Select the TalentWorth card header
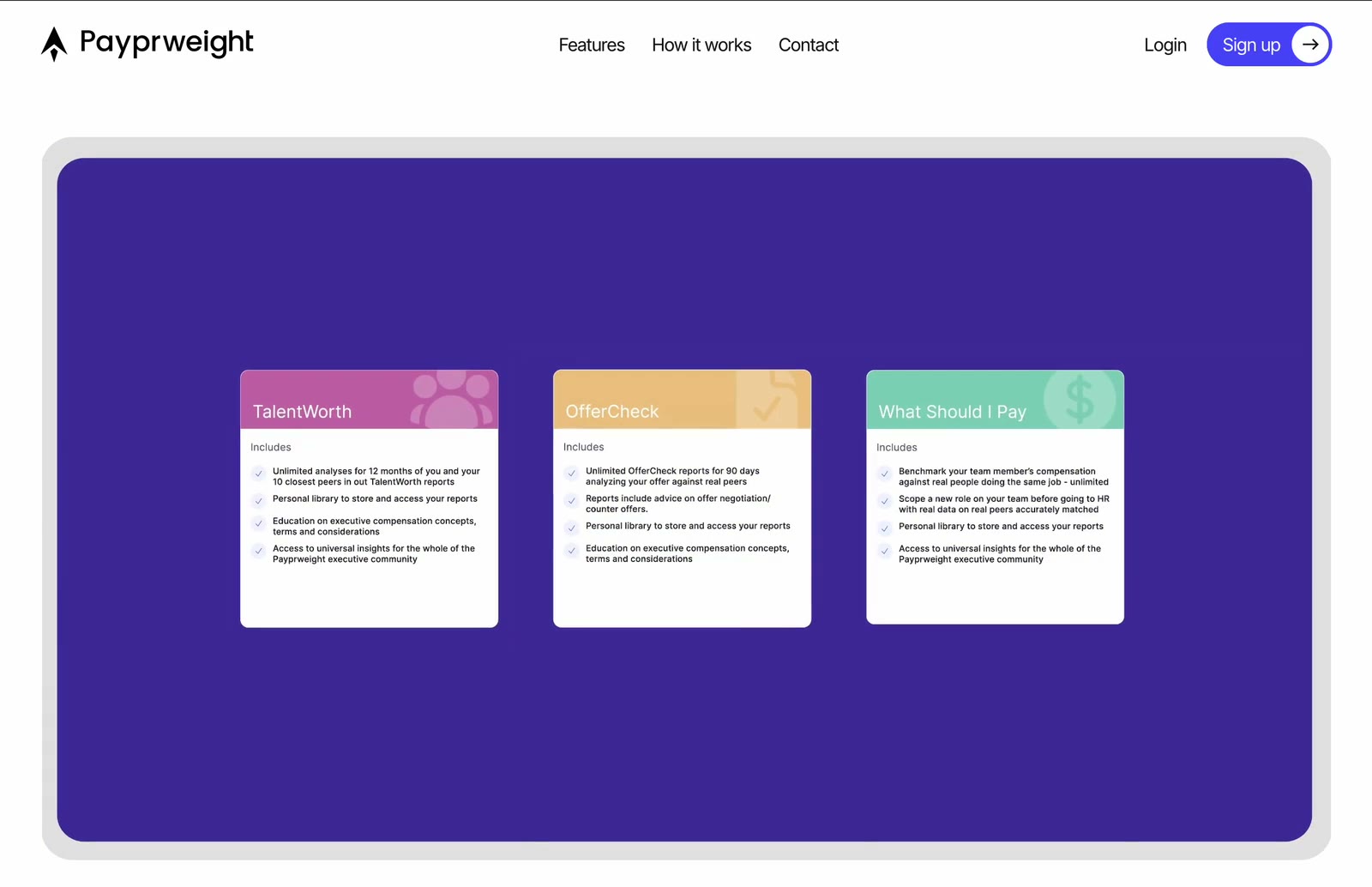Viewport: 1372px width, 887px height. pyautogui.click(x=369, y=400)
